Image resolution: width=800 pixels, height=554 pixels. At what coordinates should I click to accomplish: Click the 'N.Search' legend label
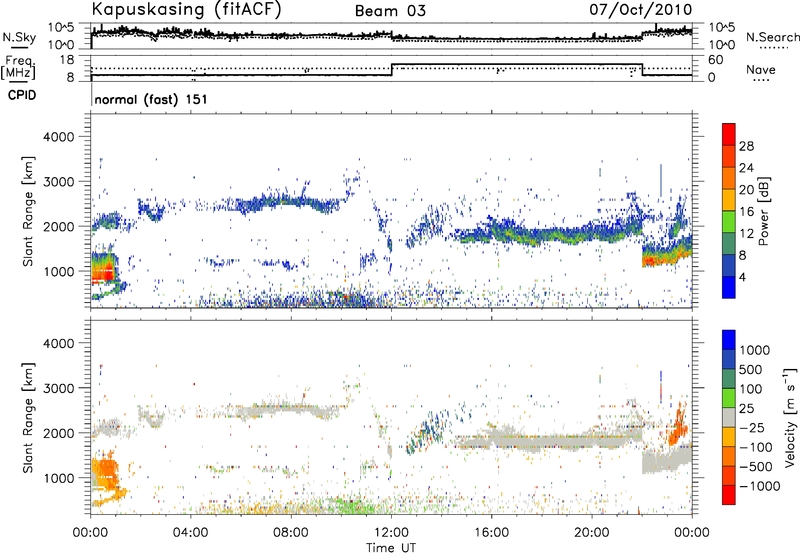click(772, 37)
